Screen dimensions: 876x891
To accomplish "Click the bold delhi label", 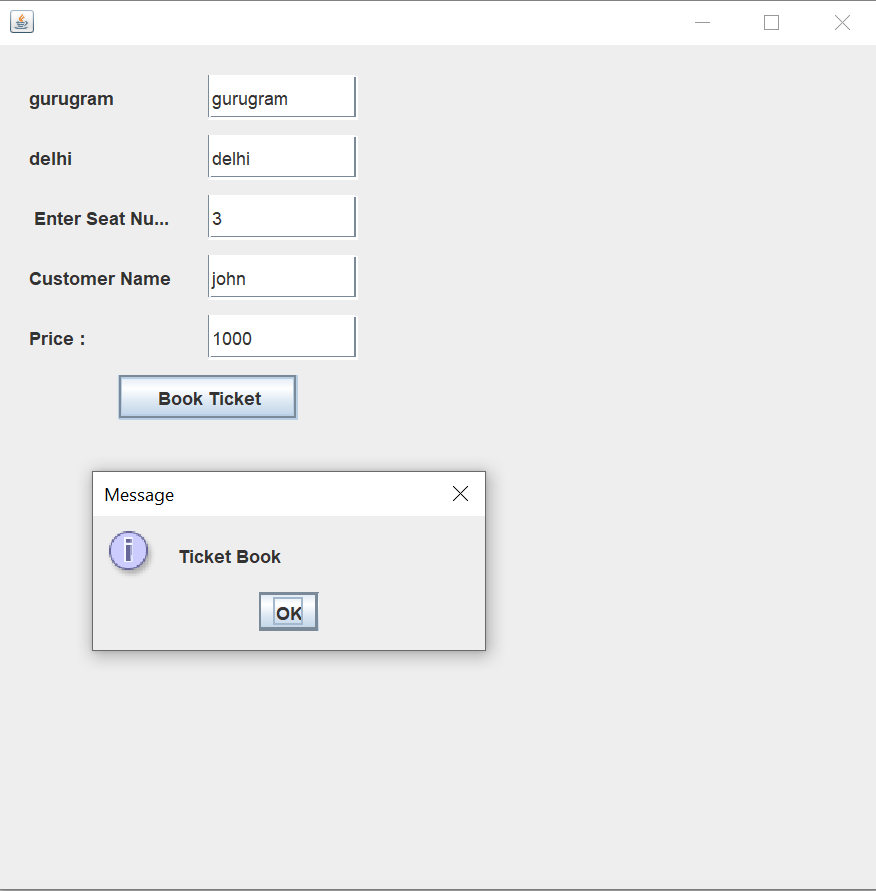I will coord(51,159).
